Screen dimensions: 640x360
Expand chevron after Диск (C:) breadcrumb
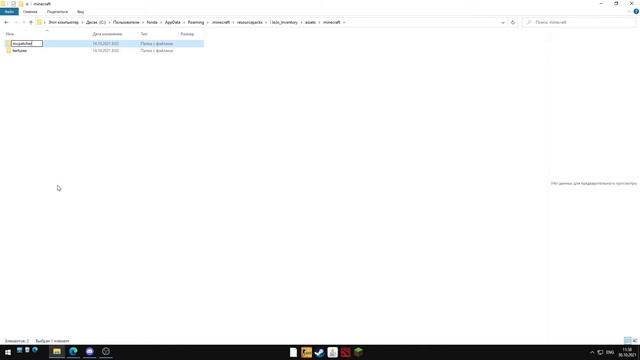click(x=109, y=22)
